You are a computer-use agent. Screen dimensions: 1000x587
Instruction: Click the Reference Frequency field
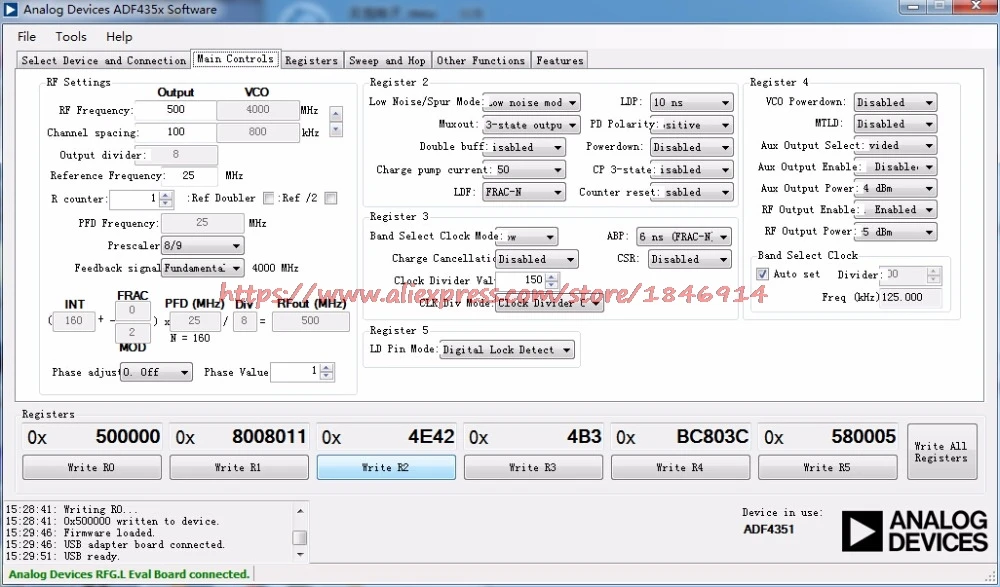tap(189, 175)
